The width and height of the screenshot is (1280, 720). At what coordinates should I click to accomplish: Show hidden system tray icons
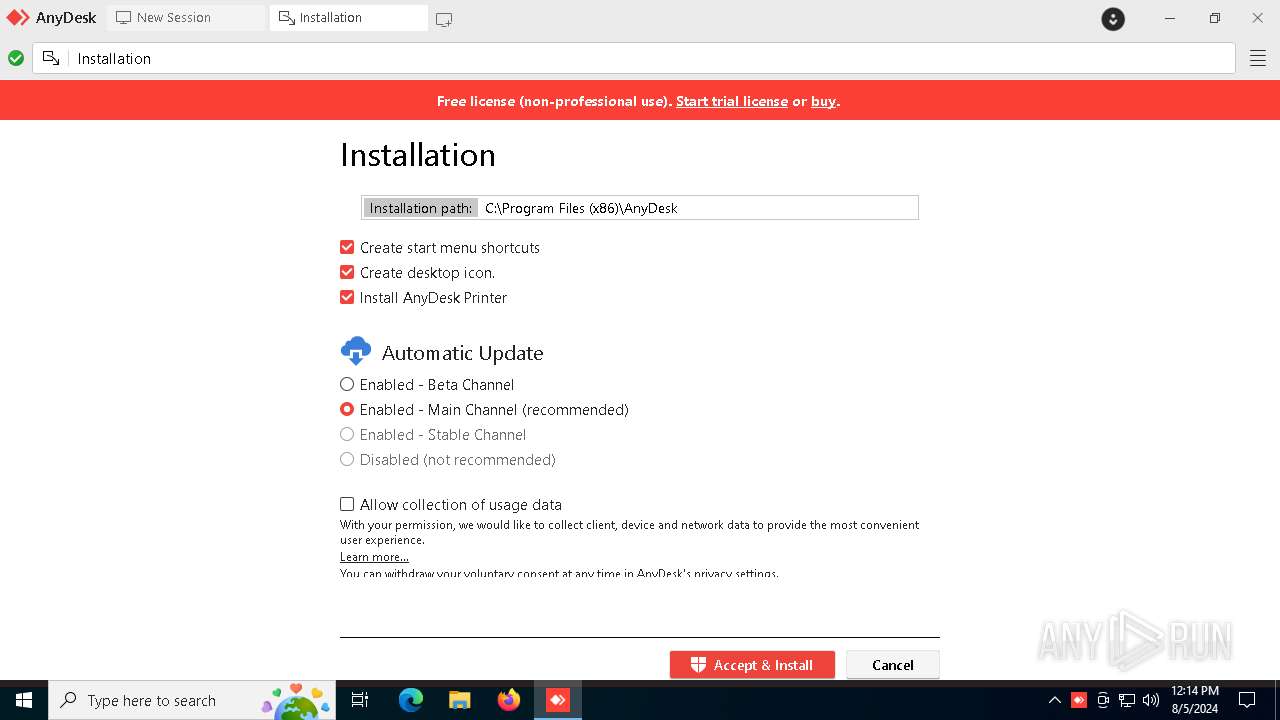[1054, 700]
